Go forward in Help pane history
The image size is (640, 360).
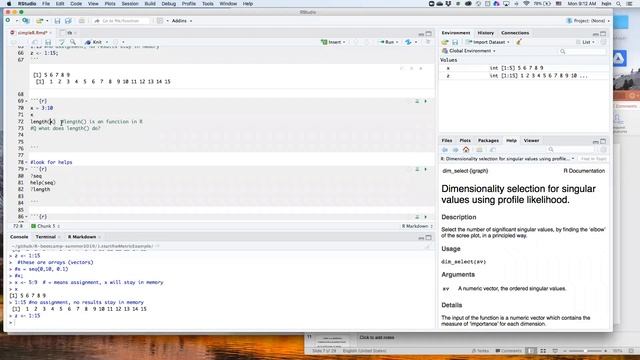[x=455, y=150]
